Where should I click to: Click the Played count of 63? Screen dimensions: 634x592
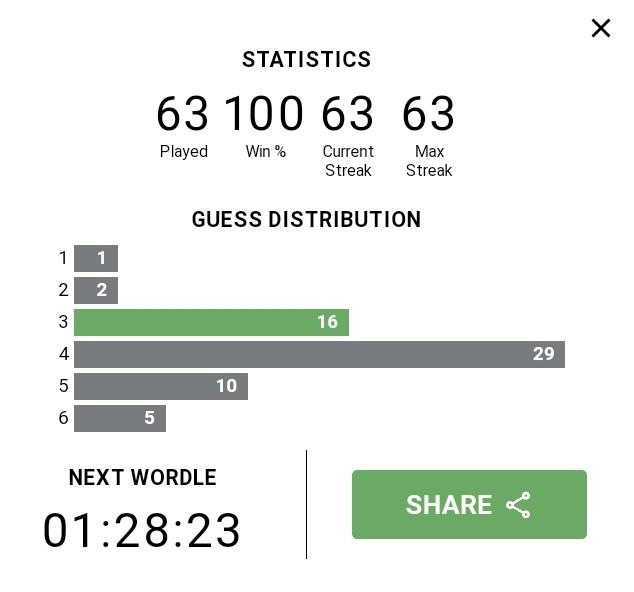pyautogui.click(x=183, y=113)
